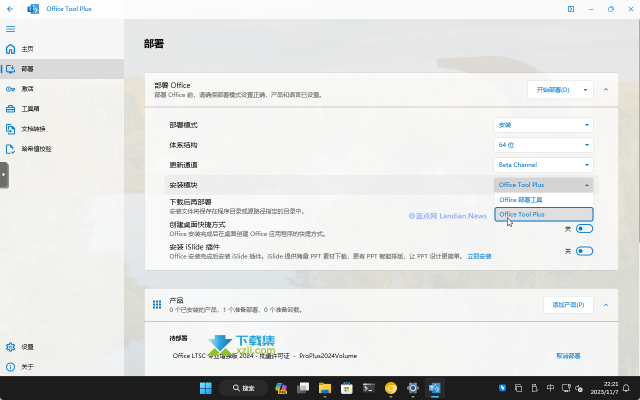This screenshot has width=640, height=400.
Task: Open the volume tray icon
Action: tap(579, 388)
